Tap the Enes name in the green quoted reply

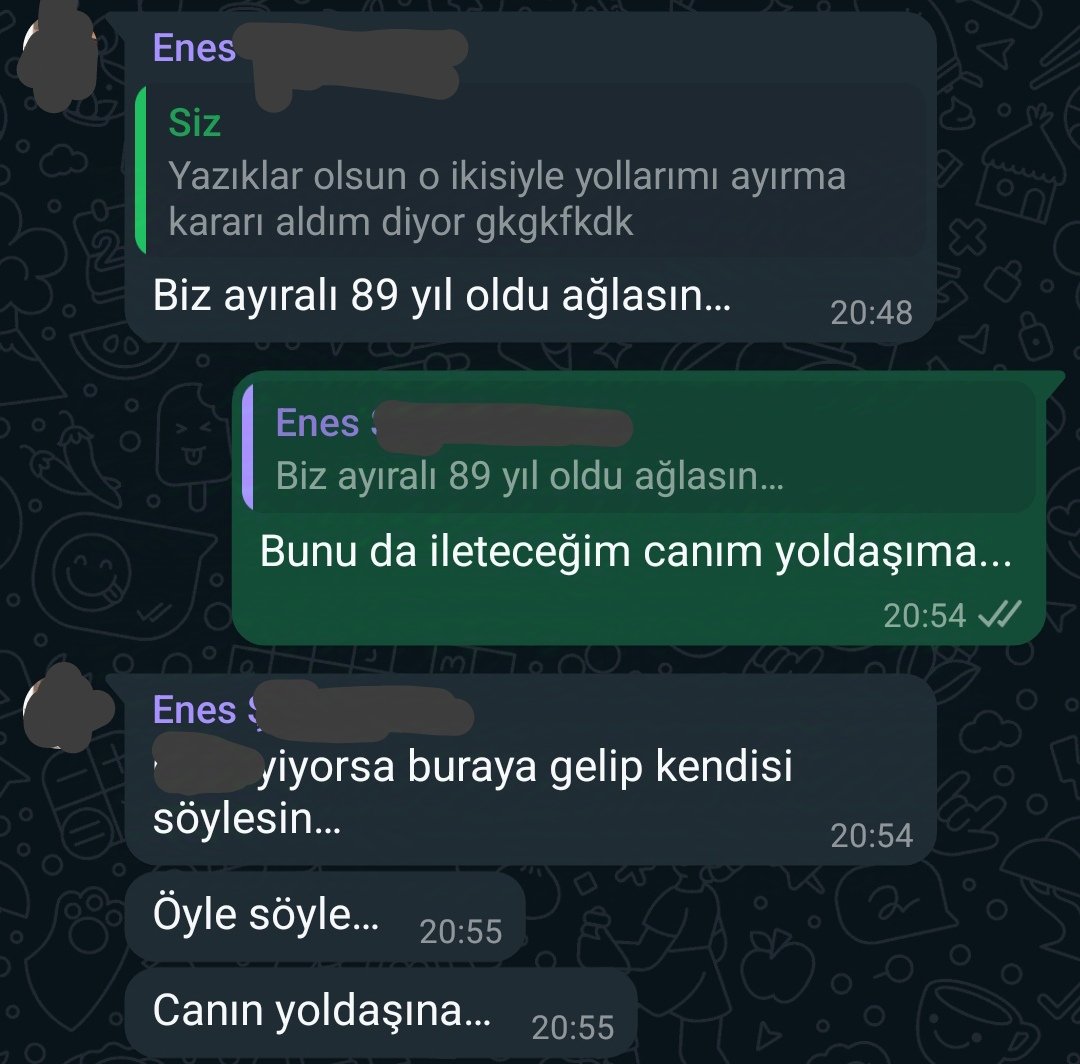[318, 423]
